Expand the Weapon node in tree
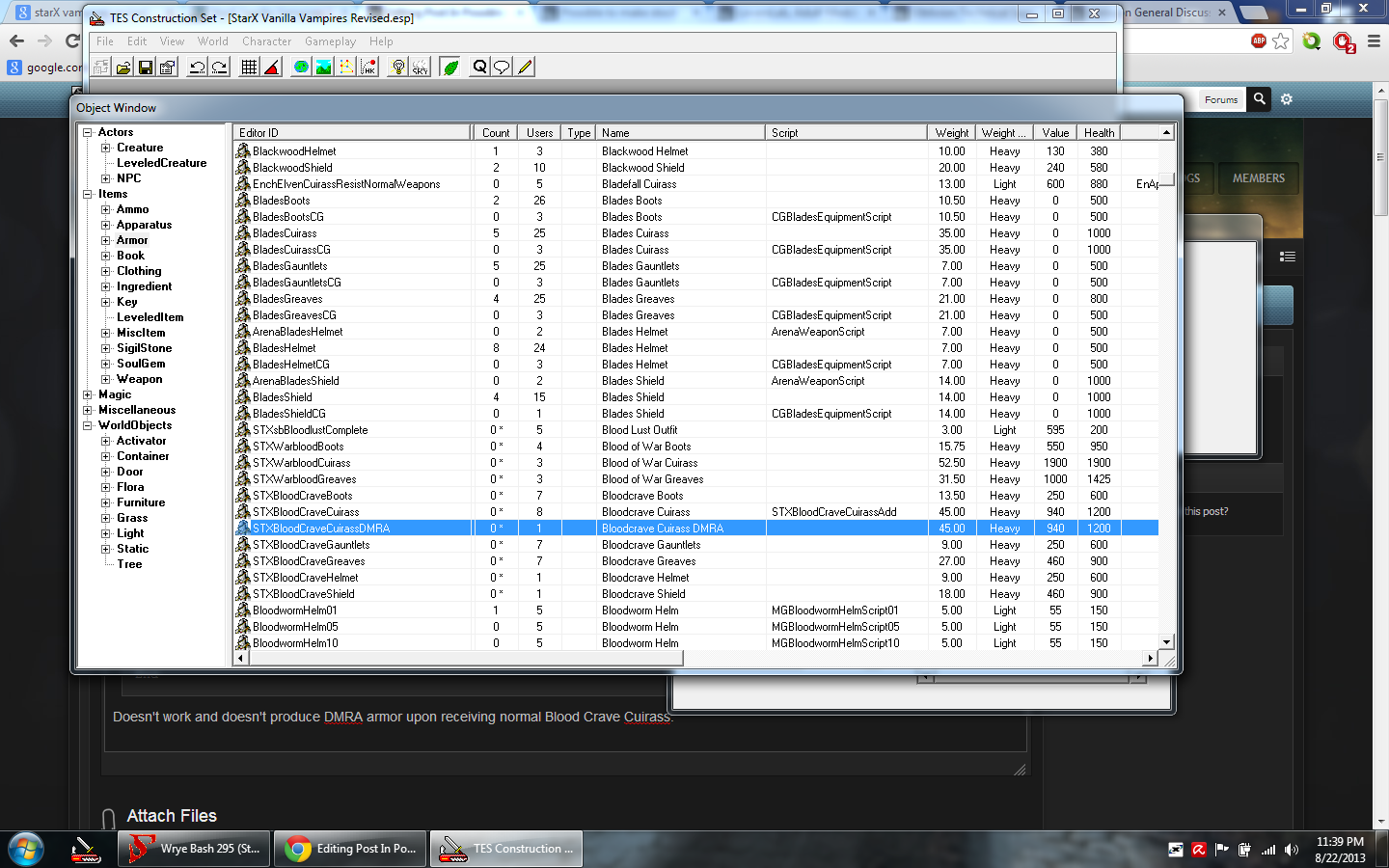Viewport: 1389px width, 868px height. pos(106,379)
